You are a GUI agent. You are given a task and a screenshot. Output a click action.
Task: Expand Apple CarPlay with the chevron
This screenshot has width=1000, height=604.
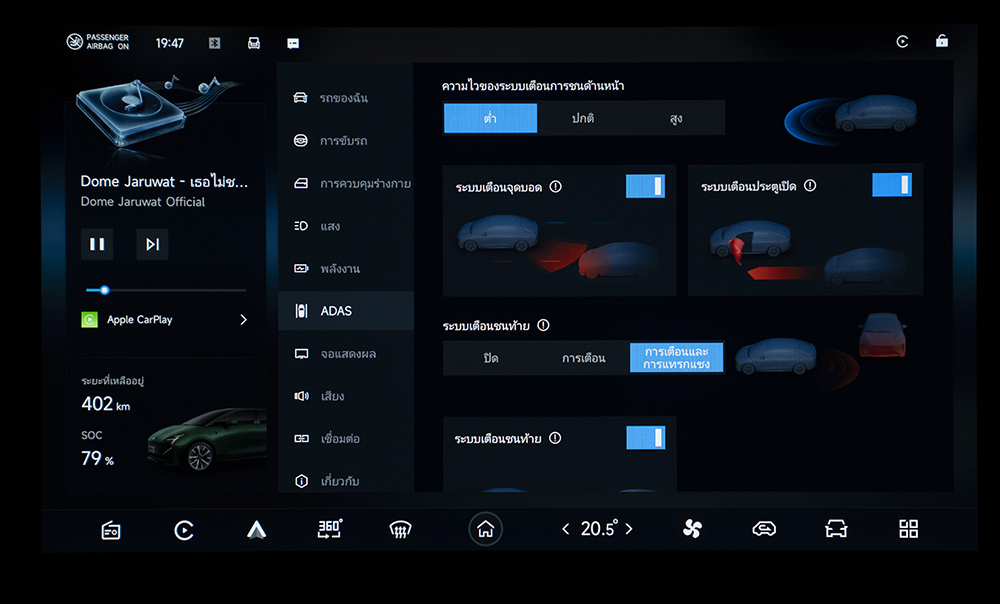point(243,320)
